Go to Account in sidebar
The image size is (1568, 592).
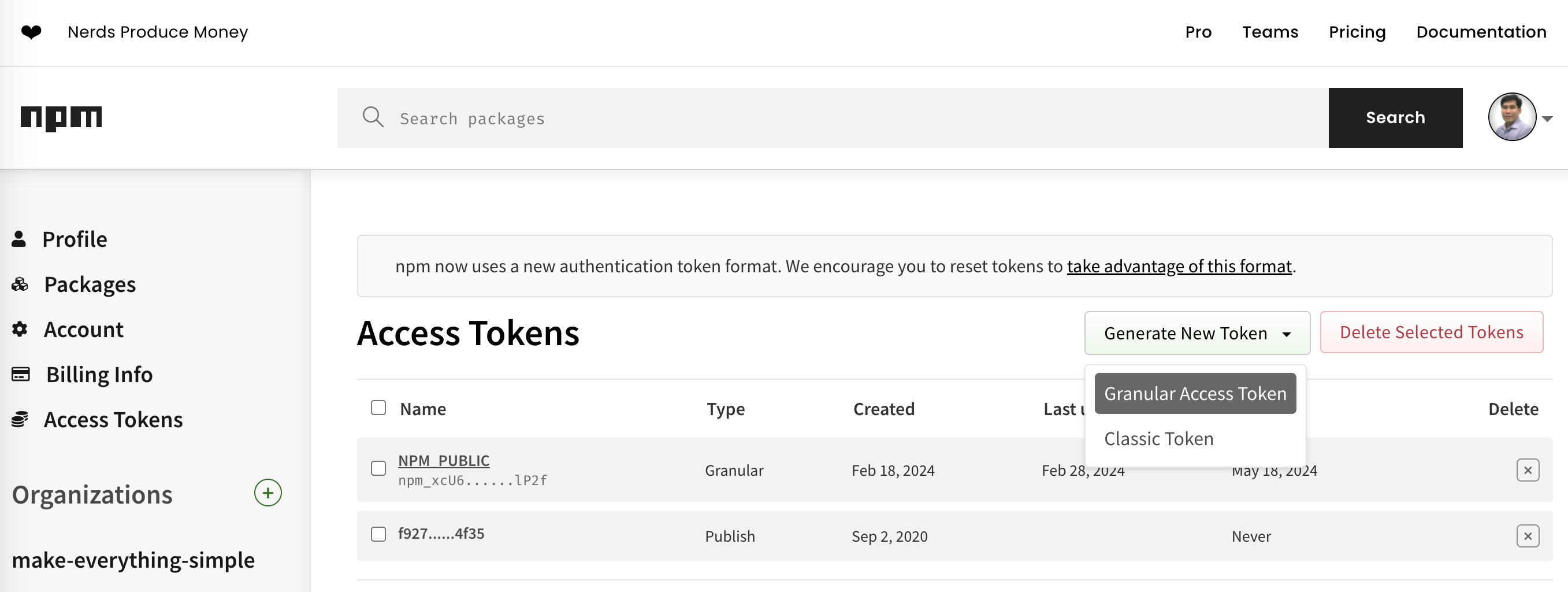click(83, 330)
